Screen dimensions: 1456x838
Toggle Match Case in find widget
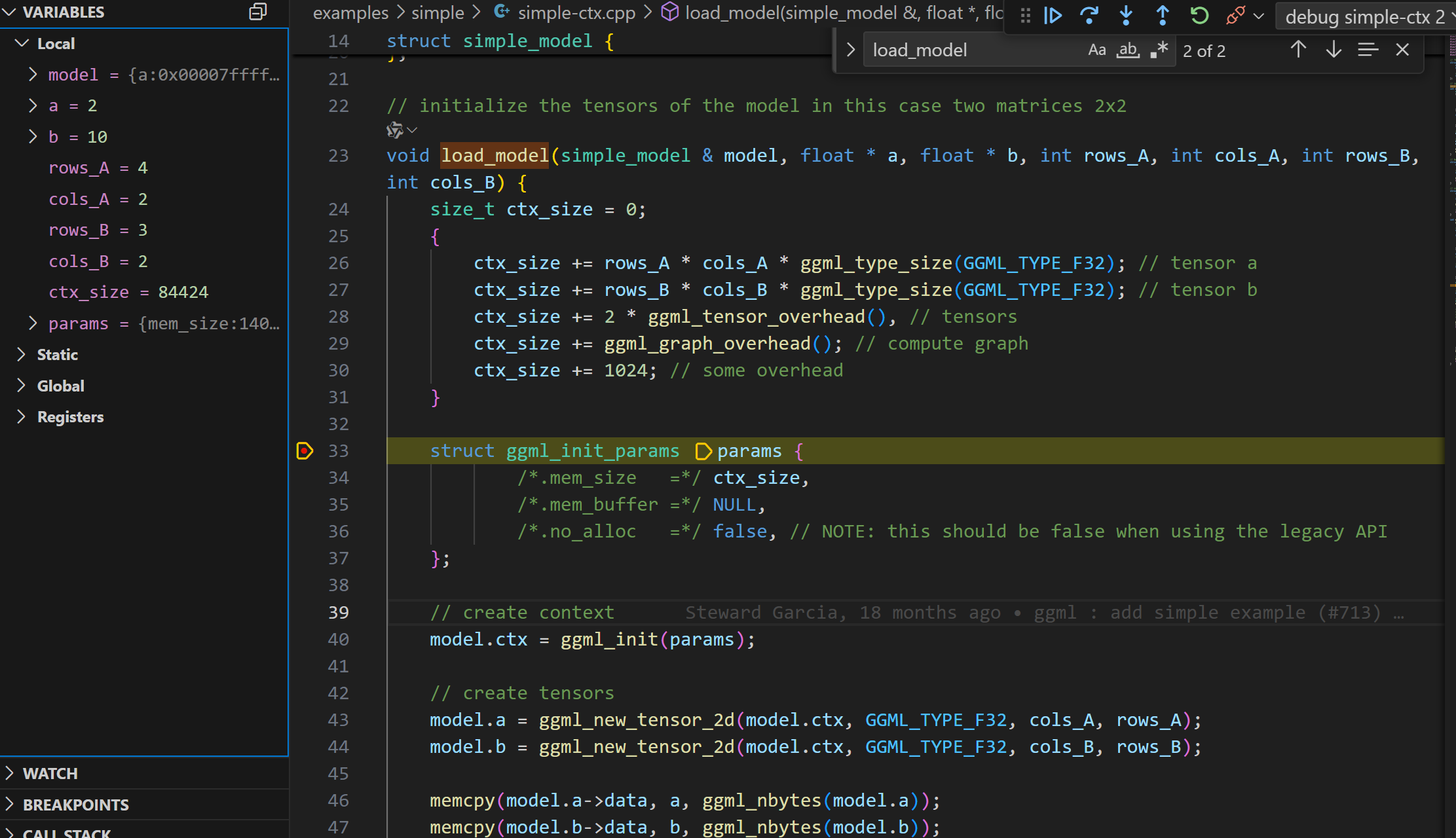[x=1096, y=50]
